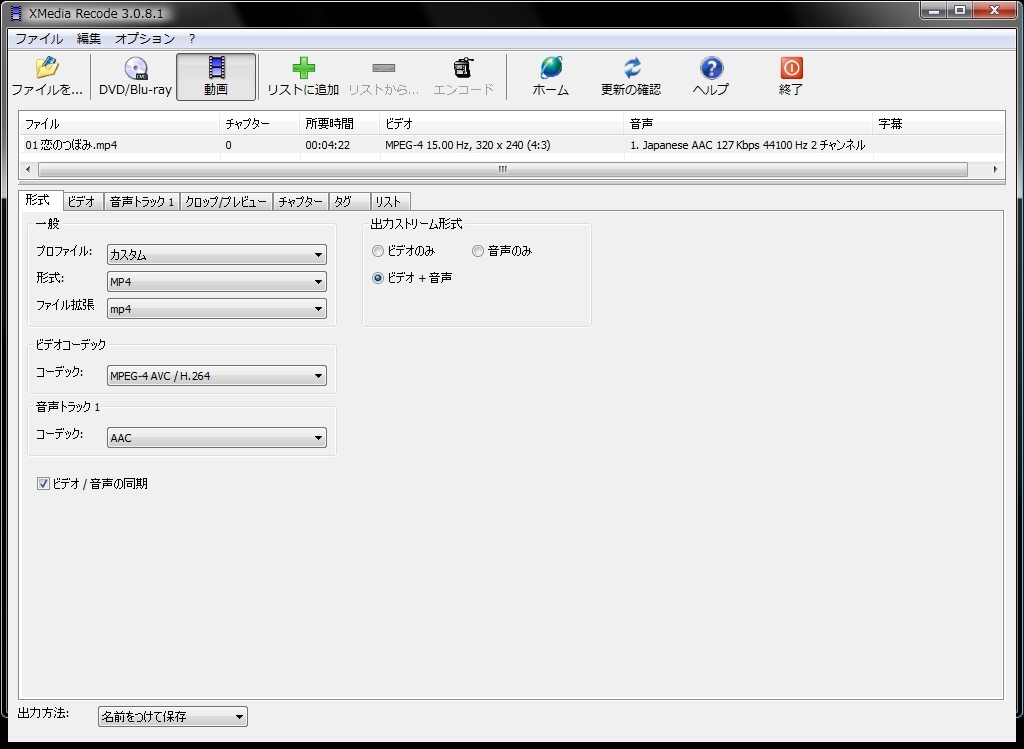Click the file list scroll right arrow
The width and height of the screenshot is (1024, 749).
995,170
